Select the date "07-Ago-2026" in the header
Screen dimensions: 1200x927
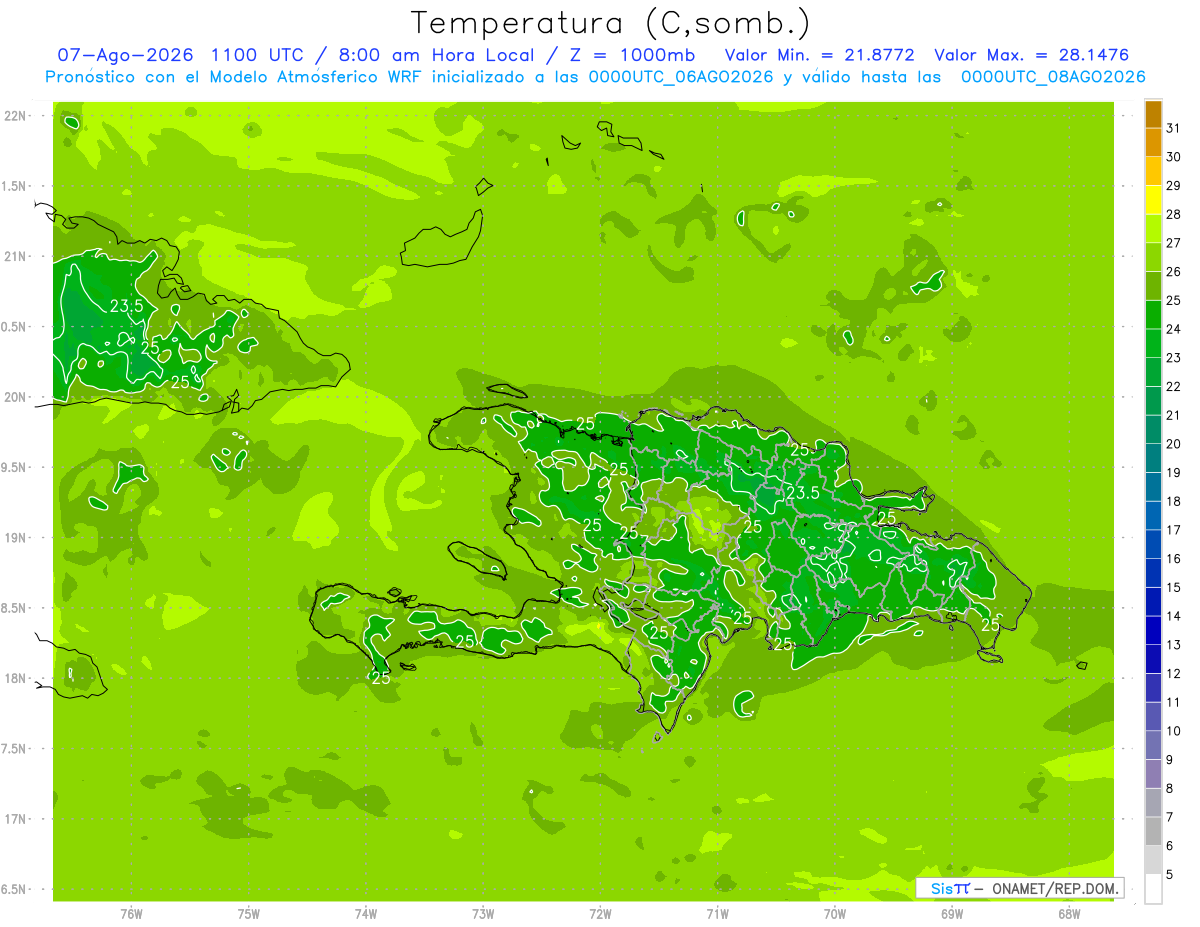click(126, 55)
